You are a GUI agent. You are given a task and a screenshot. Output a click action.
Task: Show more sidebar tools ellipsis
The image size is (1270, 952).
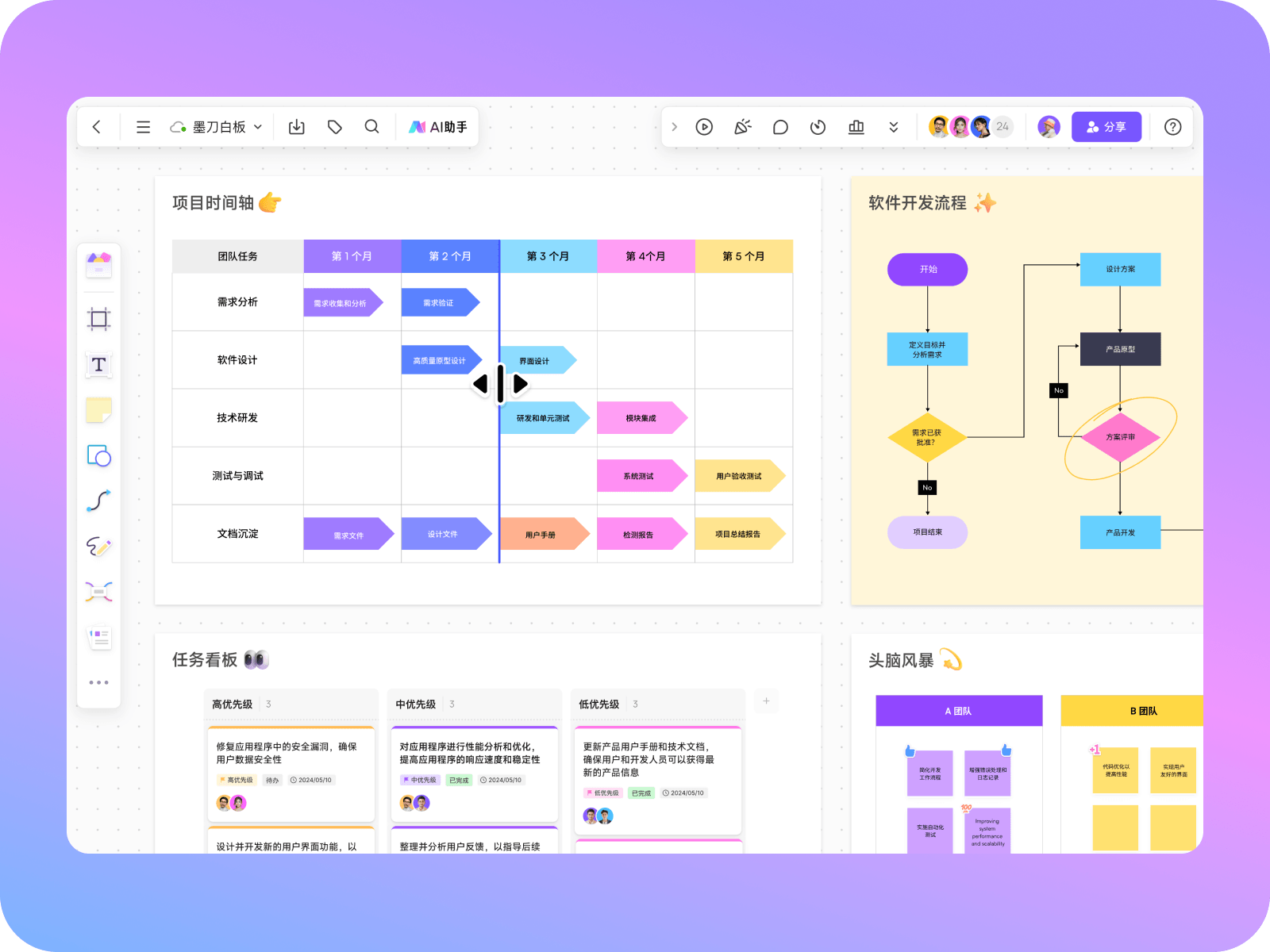click(98, 682)
